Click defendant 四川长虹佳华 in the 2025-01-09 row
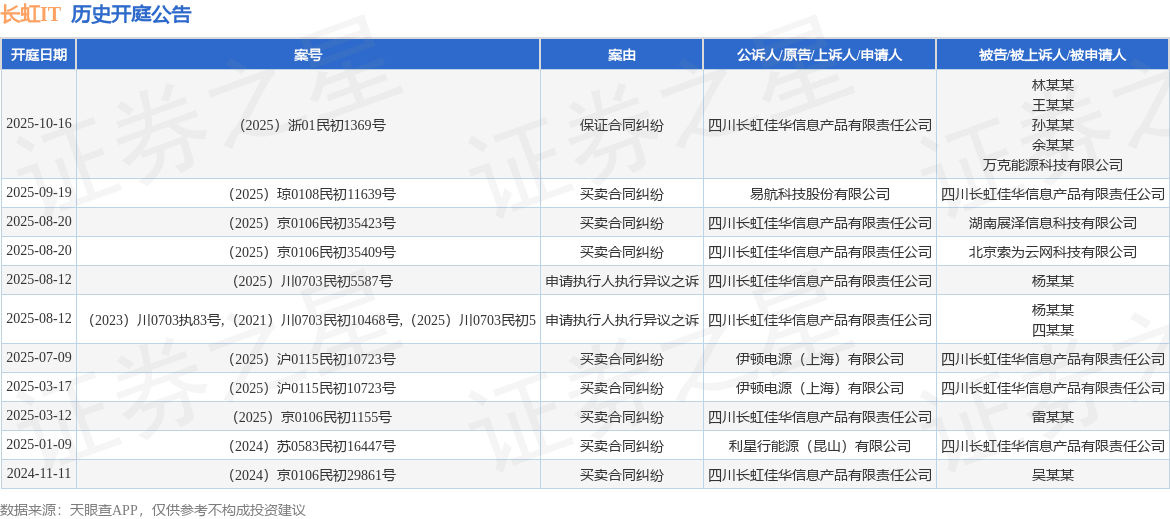This screenshot has width=1170, height=519. click(x=1053, y=447)
